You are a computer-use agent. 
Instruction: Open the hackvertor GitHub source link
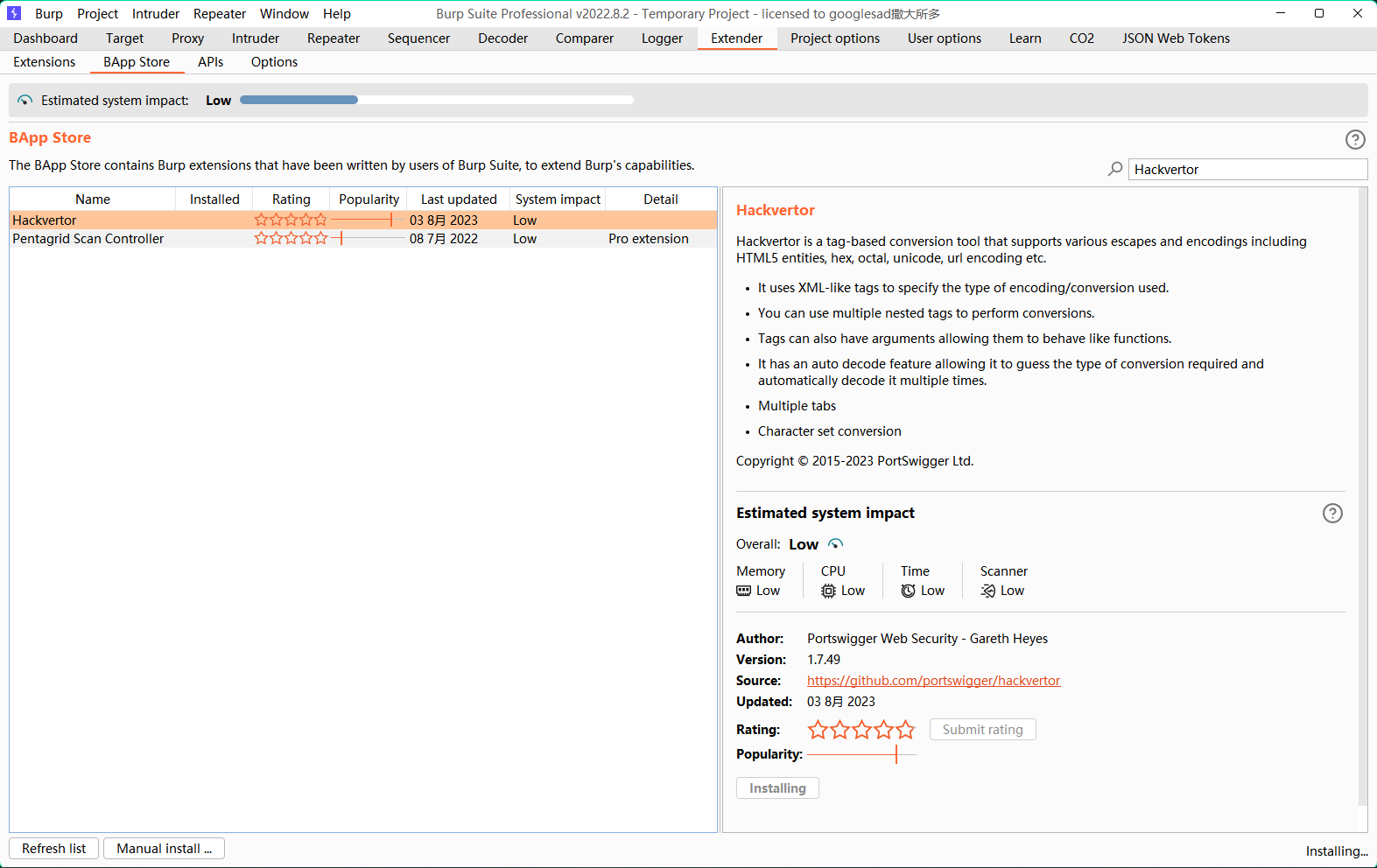point(933,681)
